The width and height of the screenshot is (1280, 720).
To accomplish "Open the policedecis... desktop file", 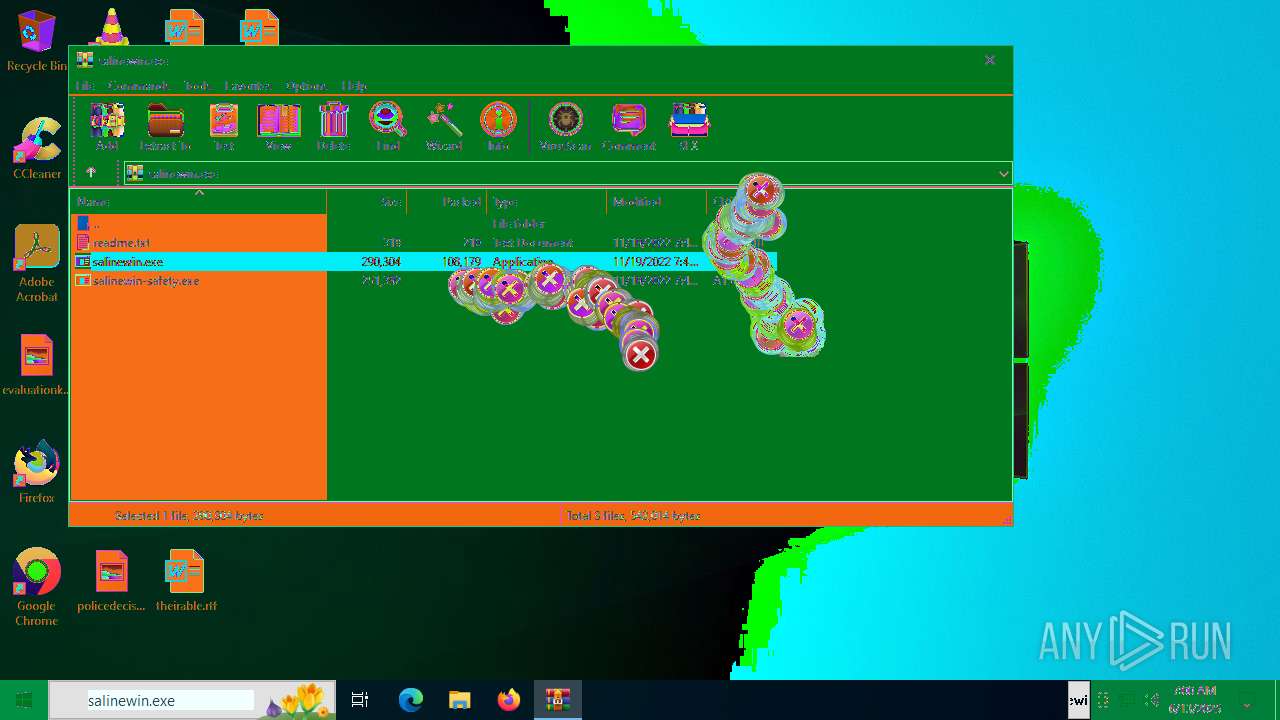I will pos(111,581).
